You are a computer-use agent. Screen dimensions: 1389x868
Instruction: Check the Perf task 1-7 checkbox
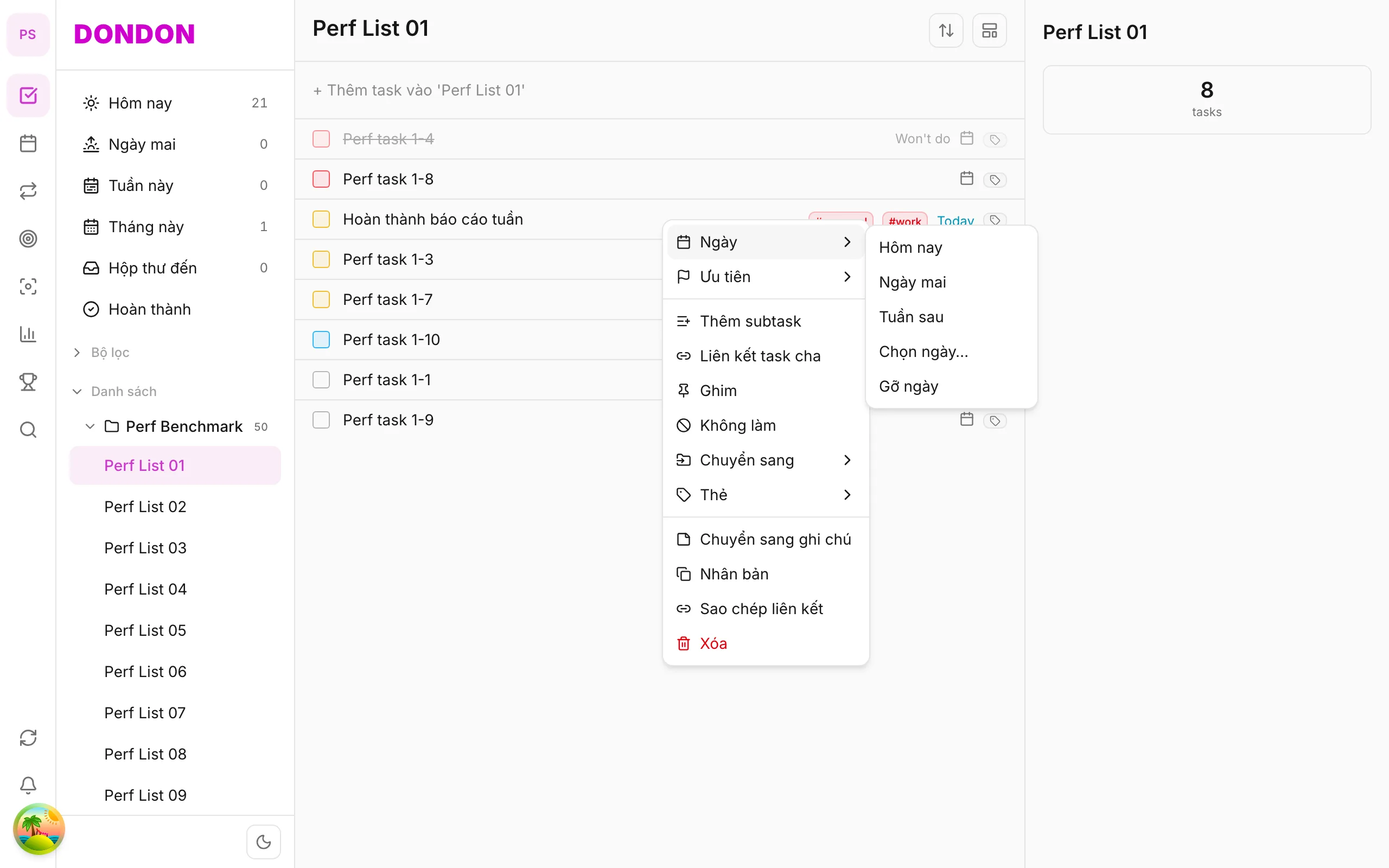[x=321, y=299]
